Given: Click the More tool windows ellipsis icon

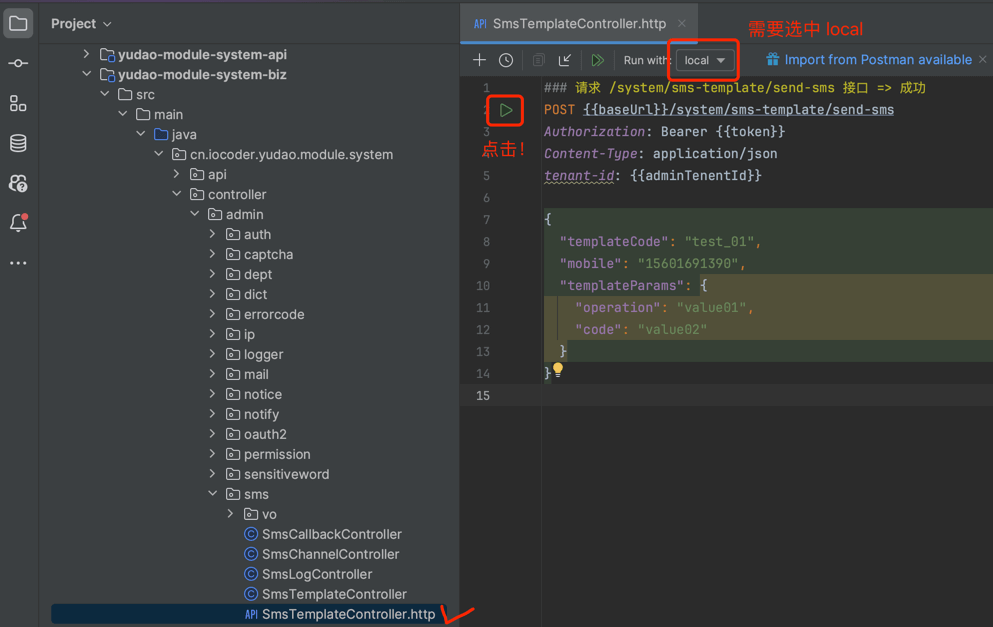Looking at the screenshot, I should [18, 263].
